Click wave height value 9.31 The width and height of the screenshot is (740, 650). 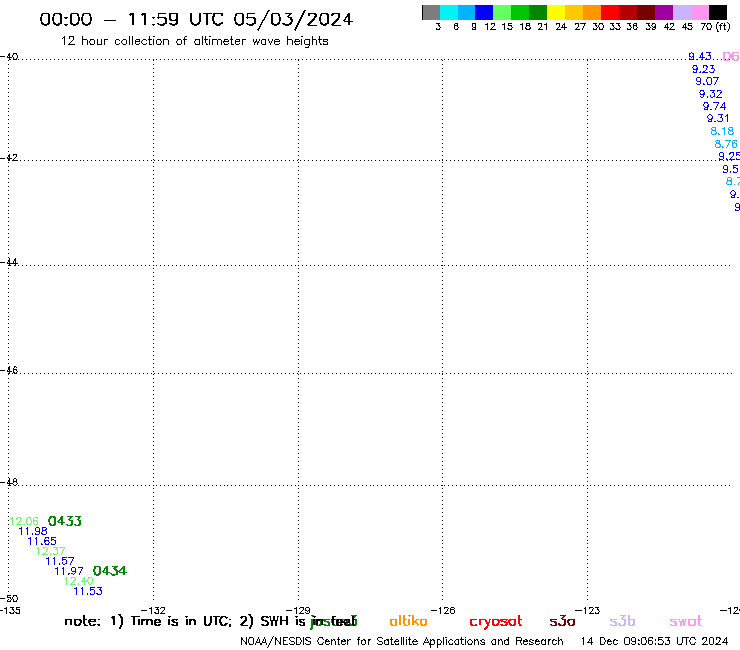(x=718, y=119)
